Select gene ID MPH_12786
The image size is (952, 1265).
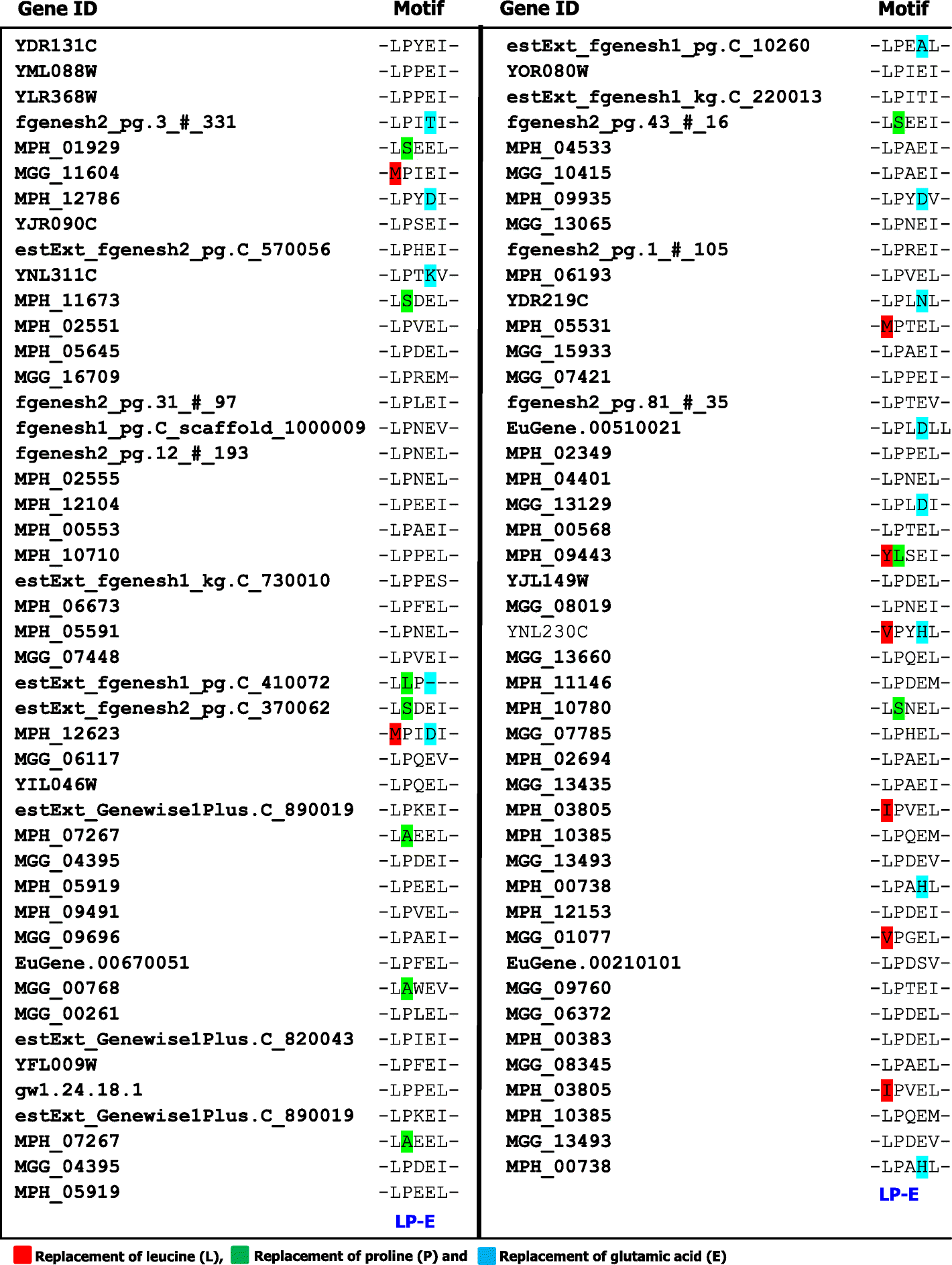click(68, 198)
